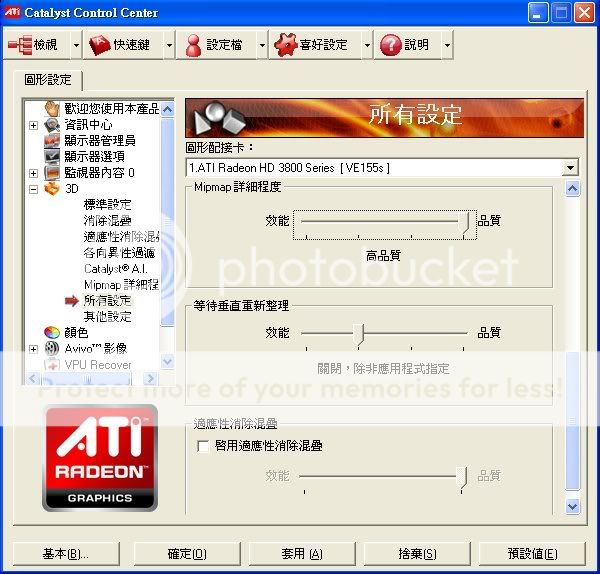
Task: Select 其他設定 tree item
Action: 108,316
